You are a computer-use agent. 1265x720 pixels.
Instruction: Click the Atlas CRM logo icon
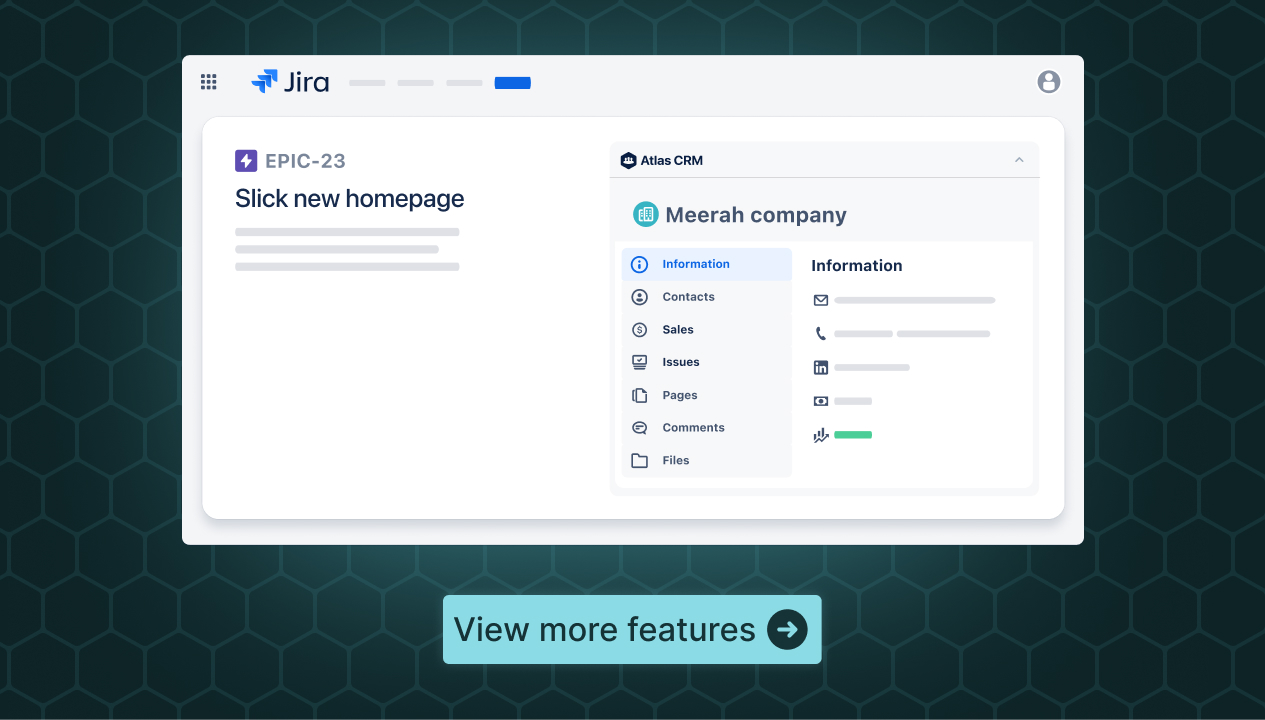point(628,160)
